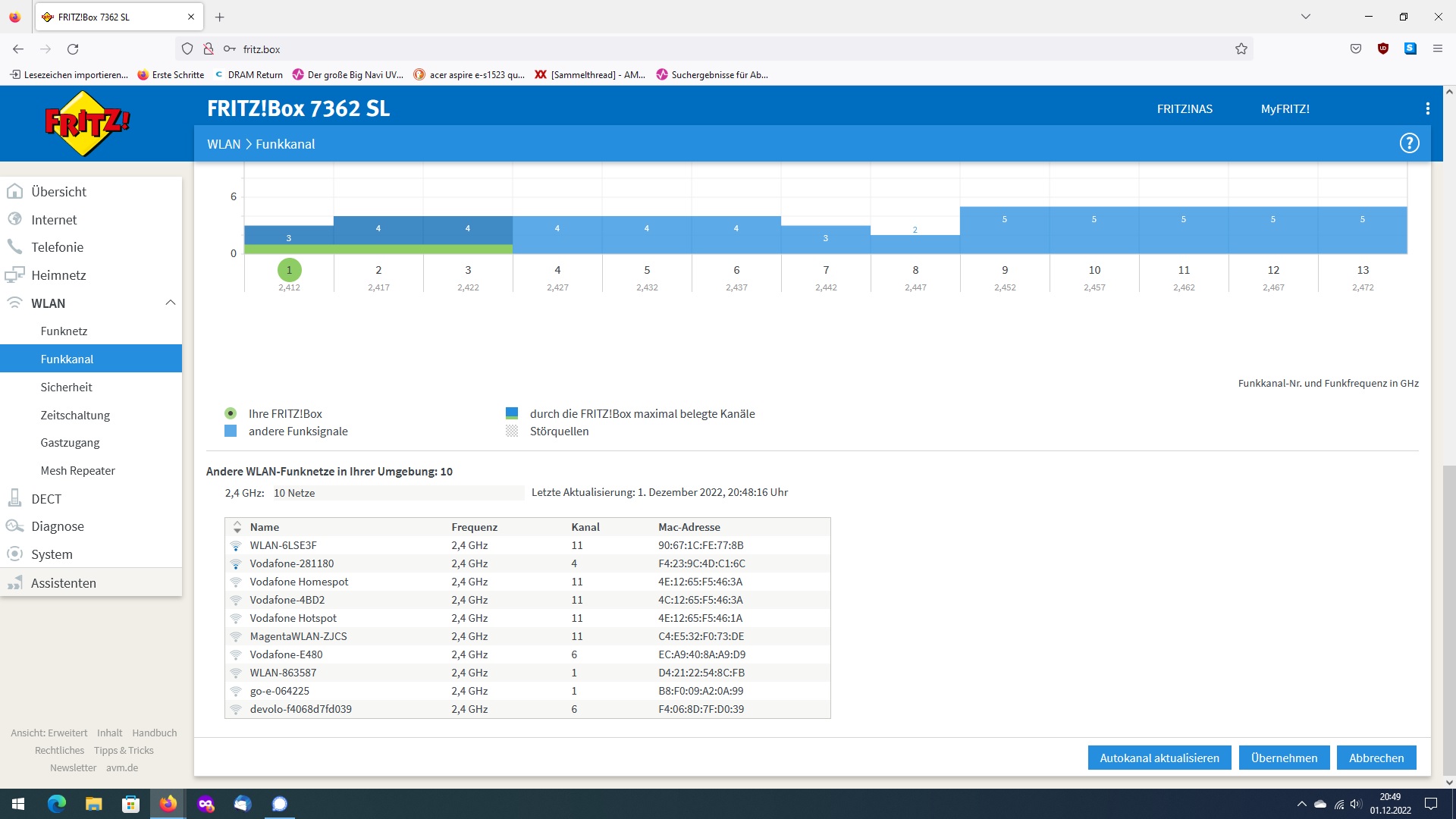Open the Diagnose menu entry

[58, 526]
